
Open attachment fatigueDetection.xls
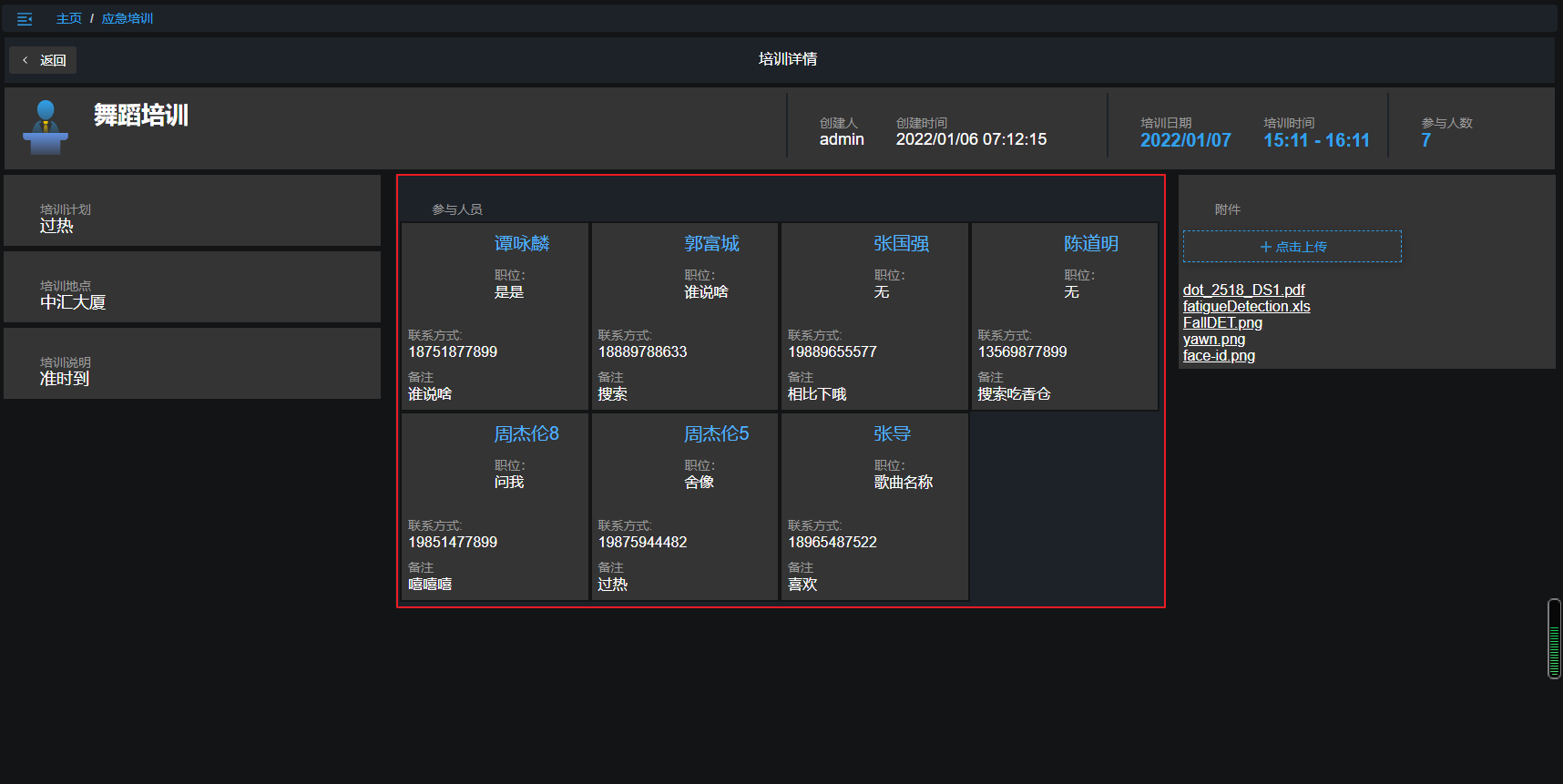(x=1247, y=306)
